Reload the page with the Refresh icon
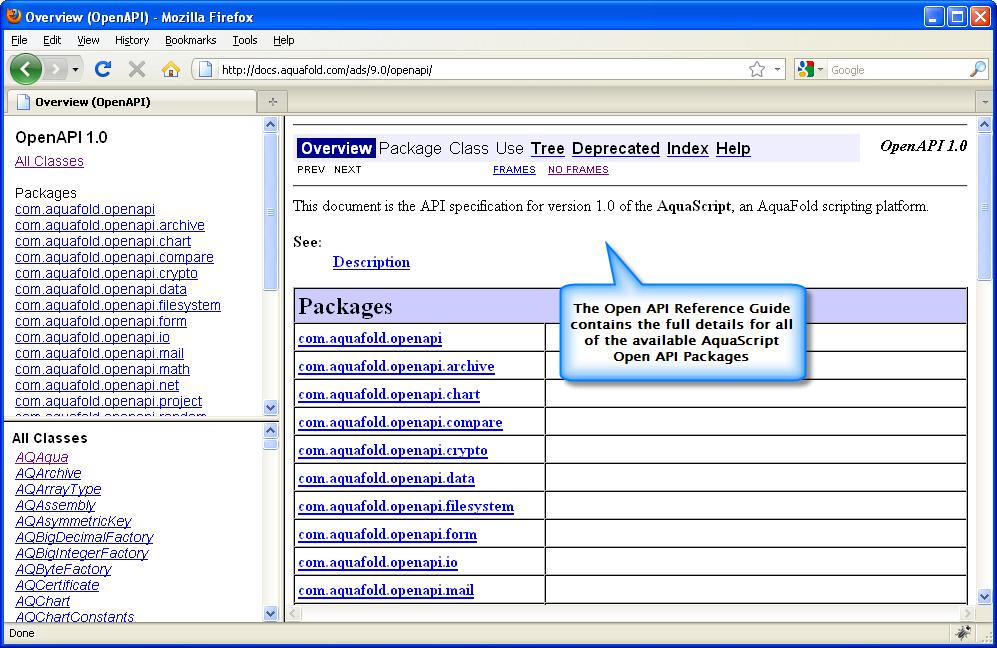Image resolution: width=997 pixels, height=648 pixels. point(103,69)
